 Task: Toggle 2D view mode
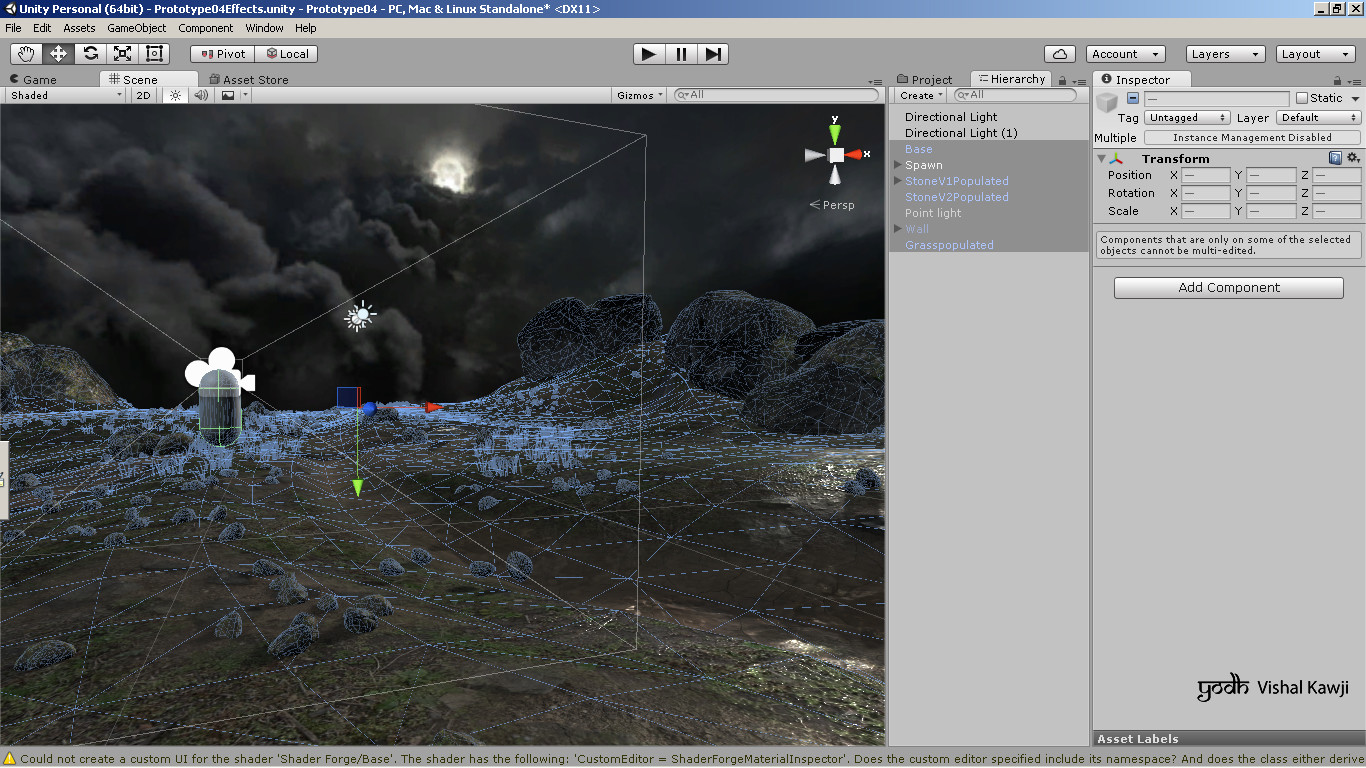point(144,95)
